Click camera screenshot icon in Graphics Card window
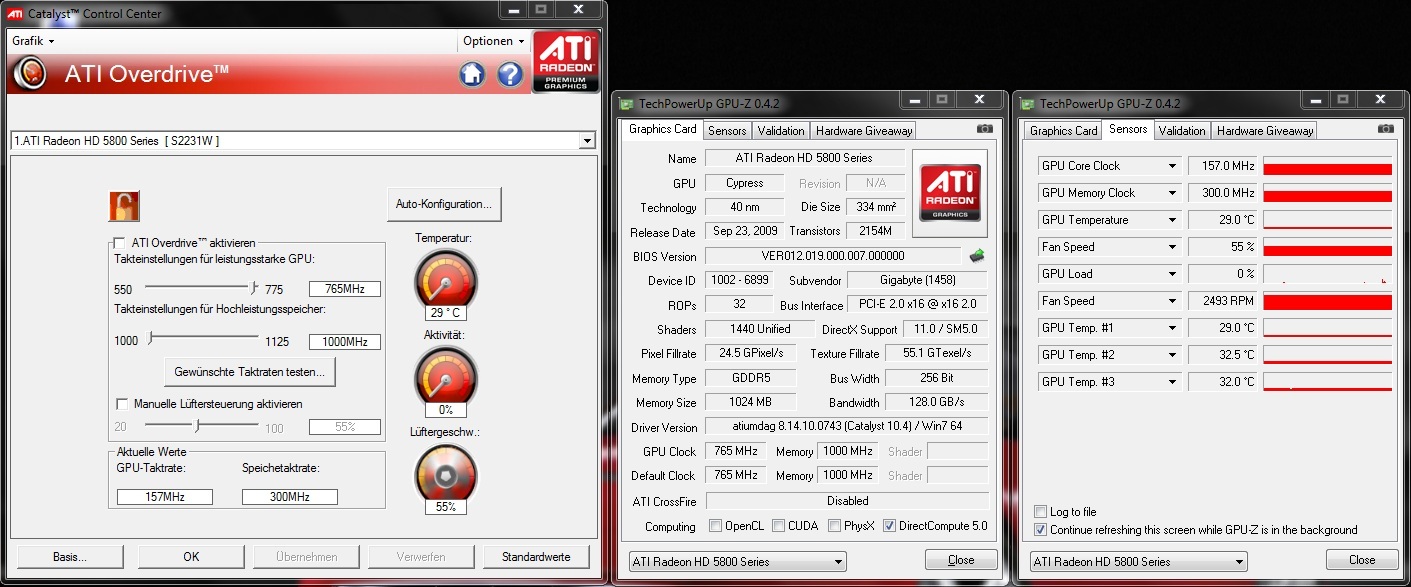 (985, 129)
